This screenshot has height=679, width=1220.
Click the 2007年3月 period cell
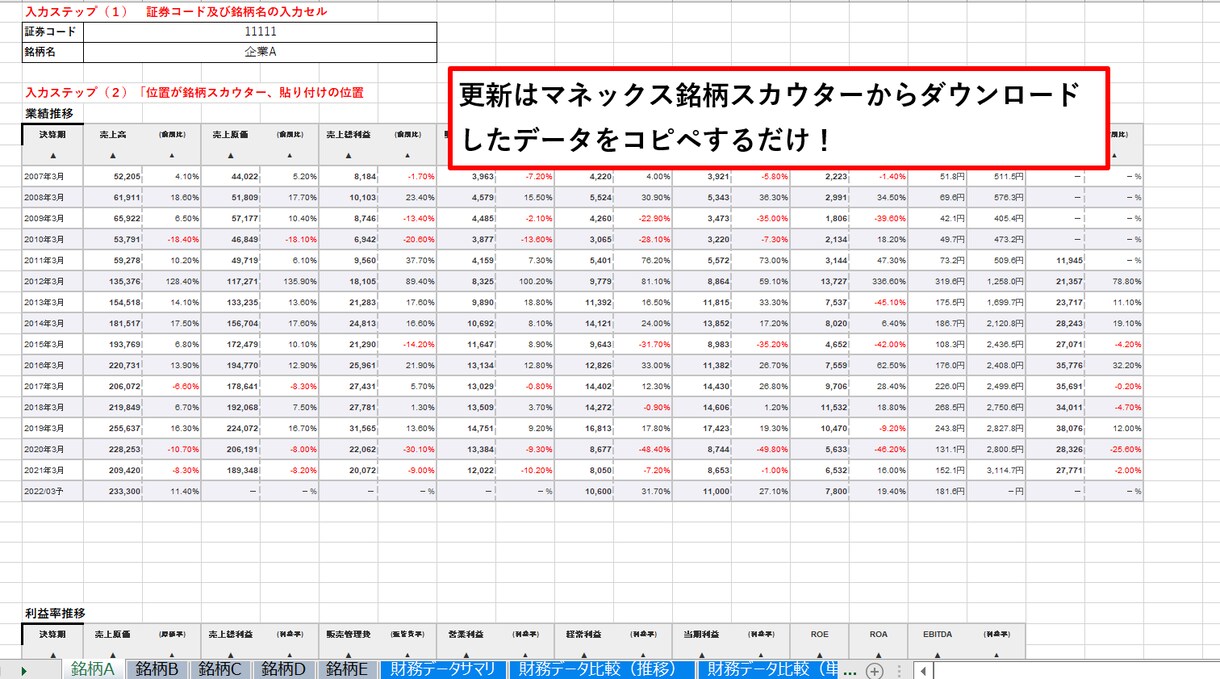52,176
